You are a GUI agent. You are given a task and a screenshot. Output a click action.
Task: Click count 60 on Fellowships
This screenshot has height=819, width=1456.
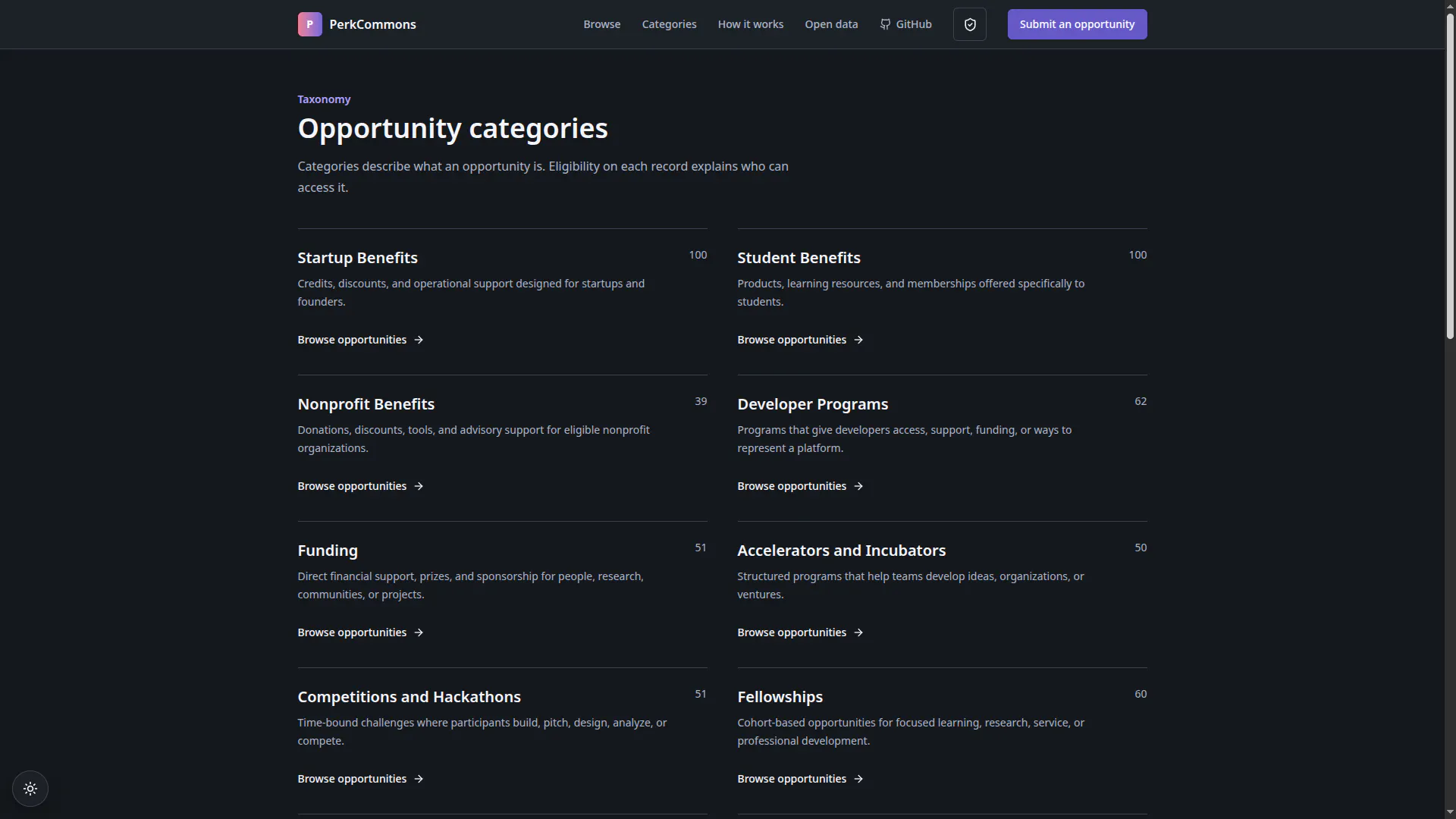click(1141, 694)
